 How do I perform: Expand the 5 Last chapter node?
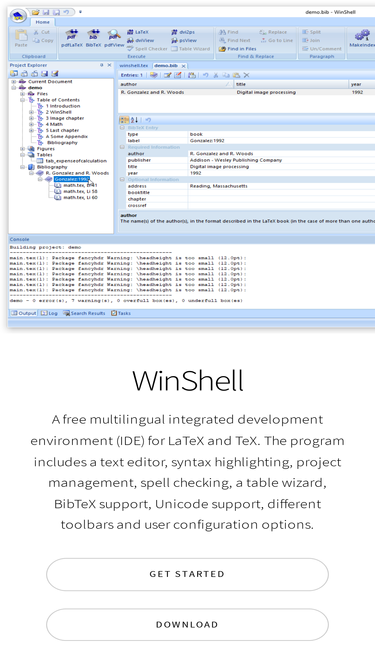click(x=31, y=131)
